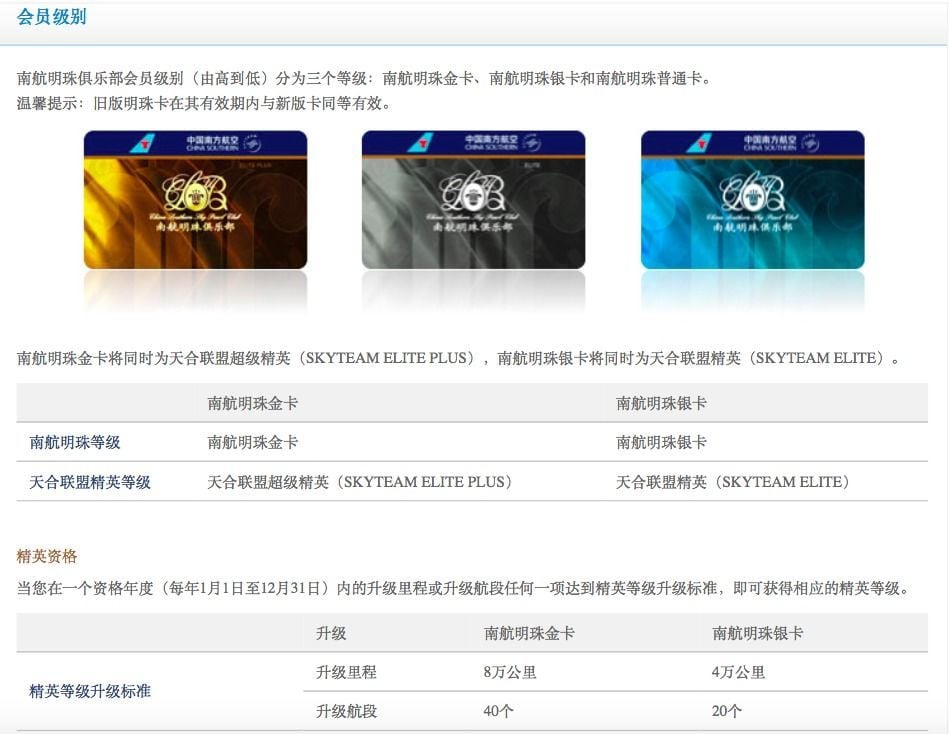Viewport: 949px width, 734px height.
Task: Click 天合联盟精英（SKYTEAM ELITE） table cell
Action: coord(734,482)
